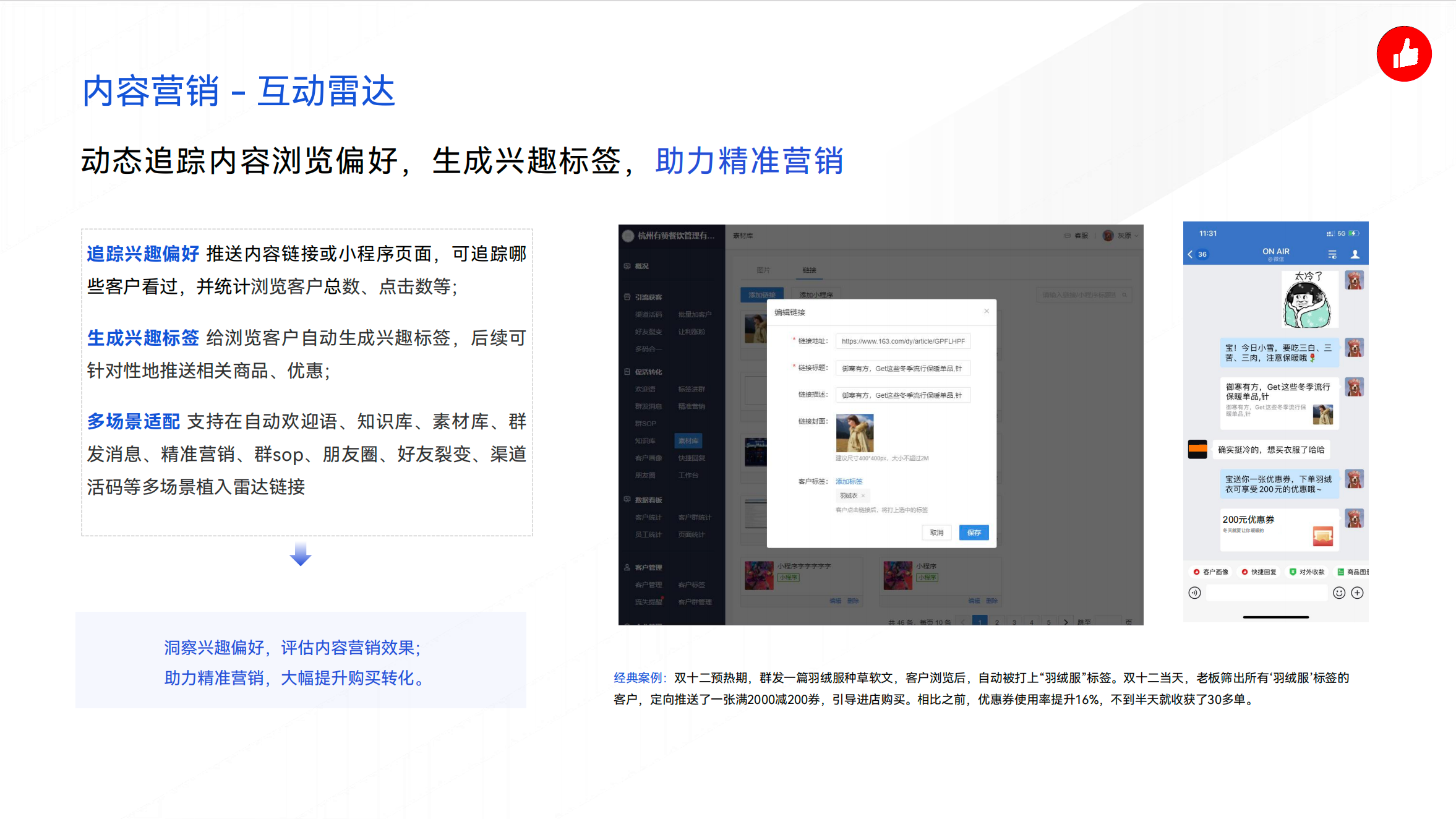Expand the 引流获客 sidebar section
This screenshot has width=1456, height=819.
coord(648,297)
